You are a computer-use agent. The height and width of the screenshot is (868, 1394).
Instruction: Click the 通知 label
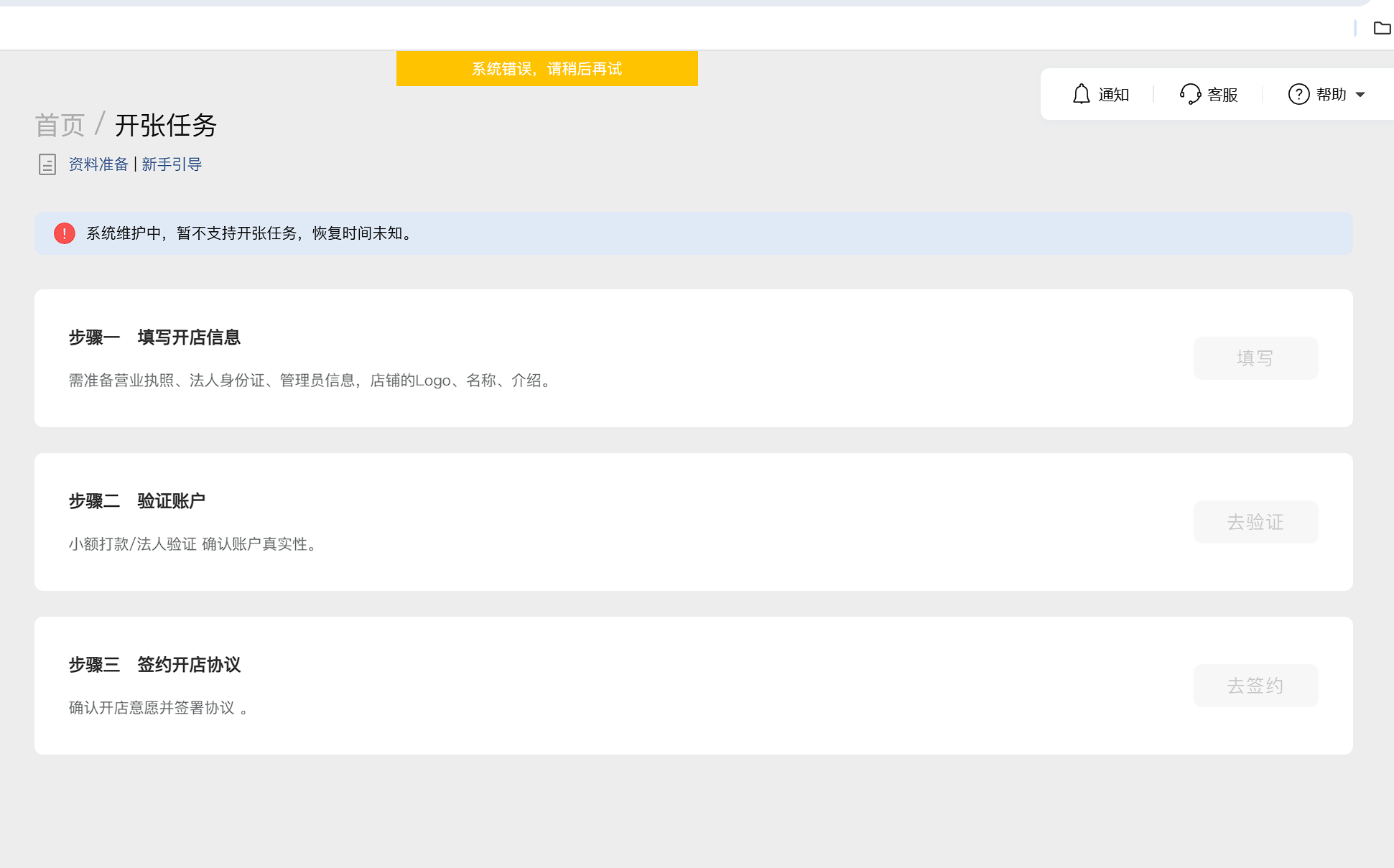1114,95
